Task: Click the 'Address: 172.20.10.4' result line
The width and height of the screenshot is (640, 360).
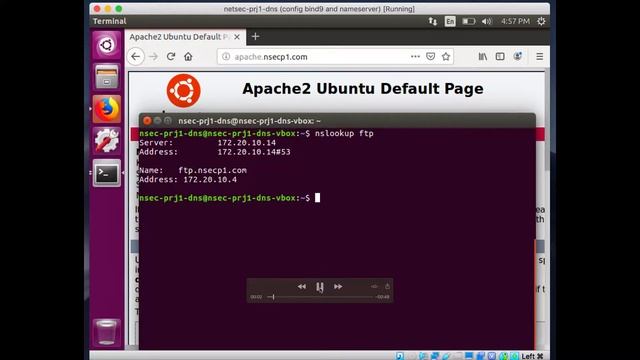Action: 188,180
